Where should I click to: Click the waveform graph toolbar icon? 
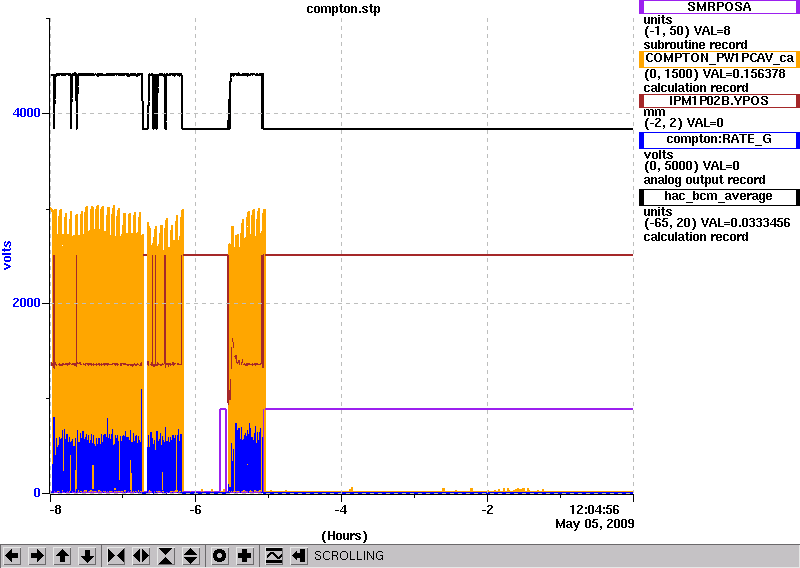[274, 555]
